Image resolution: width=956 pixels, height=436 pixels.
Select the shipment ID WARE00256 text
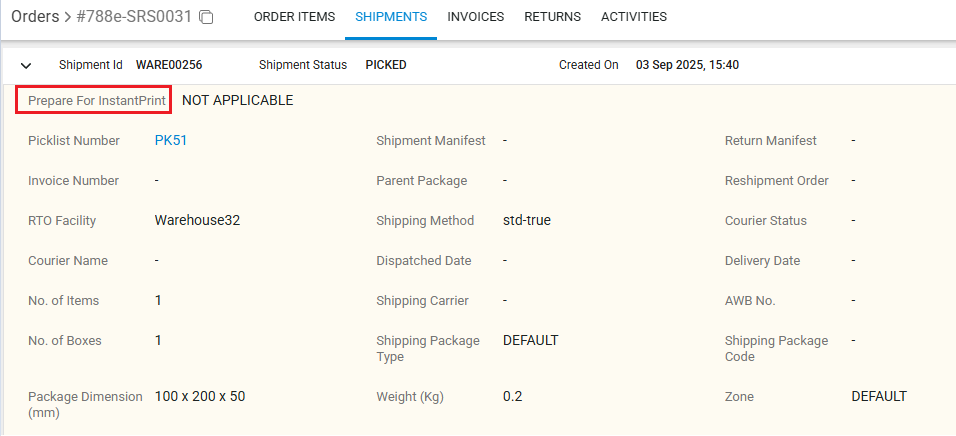[169, 65]
